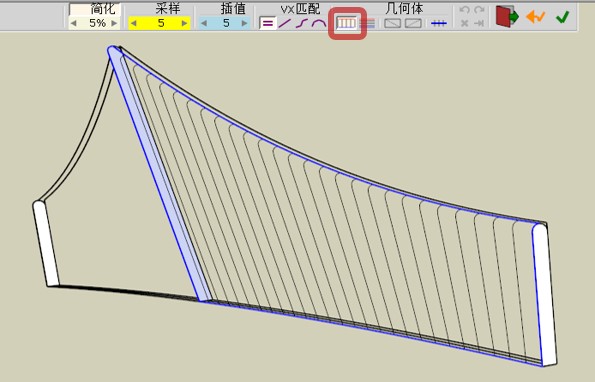Click the horizontal stacked lines display icon

(367, 24)
